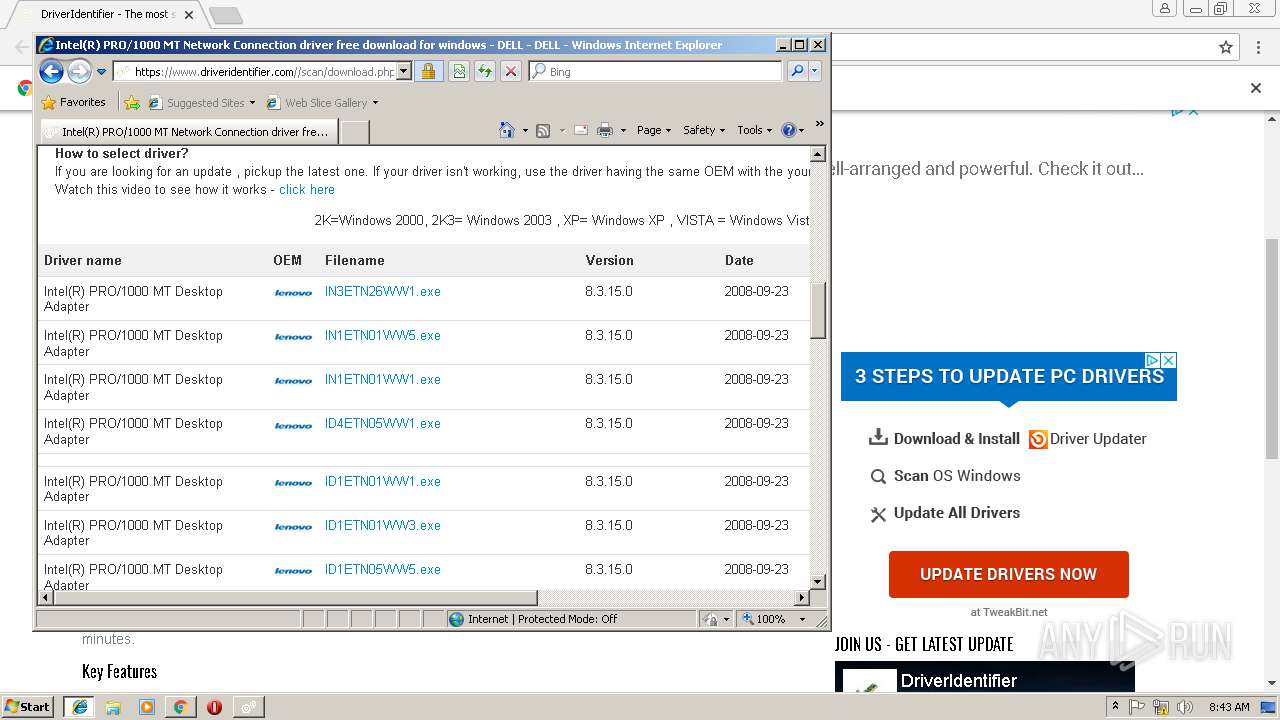This screenshot has width=1280, height=720.
Task: Open the Page menu
Action: [654, 130]
